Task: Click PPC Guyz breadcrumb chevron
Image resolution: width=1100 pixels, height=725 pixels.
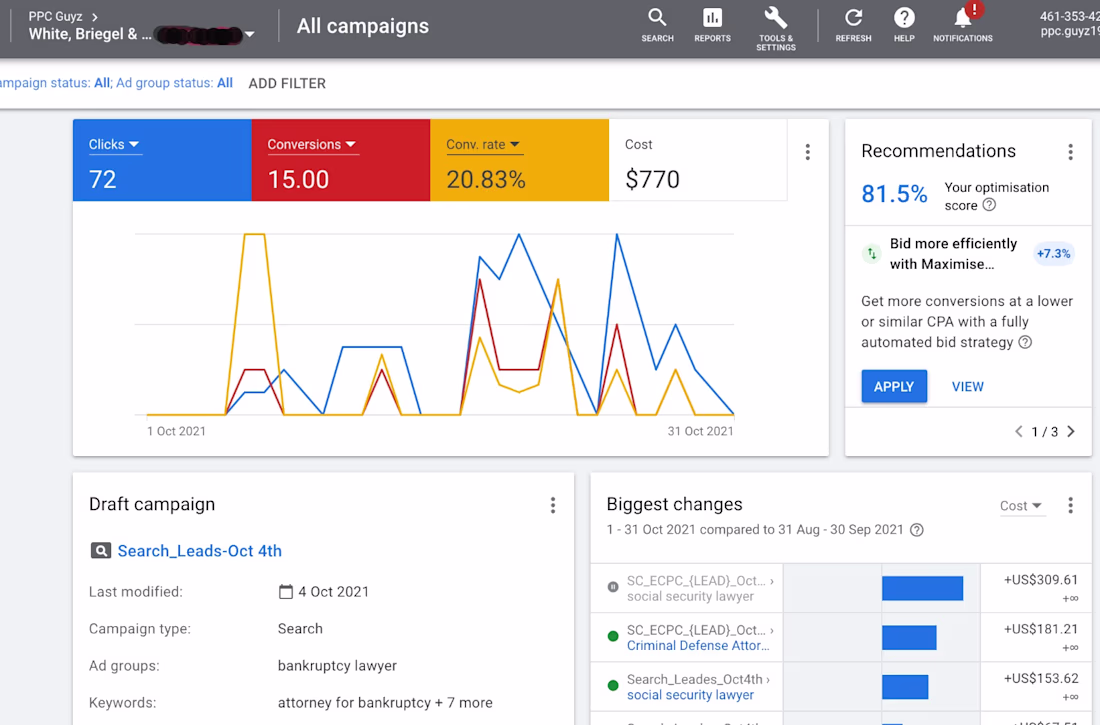Action: pos(95,16)
